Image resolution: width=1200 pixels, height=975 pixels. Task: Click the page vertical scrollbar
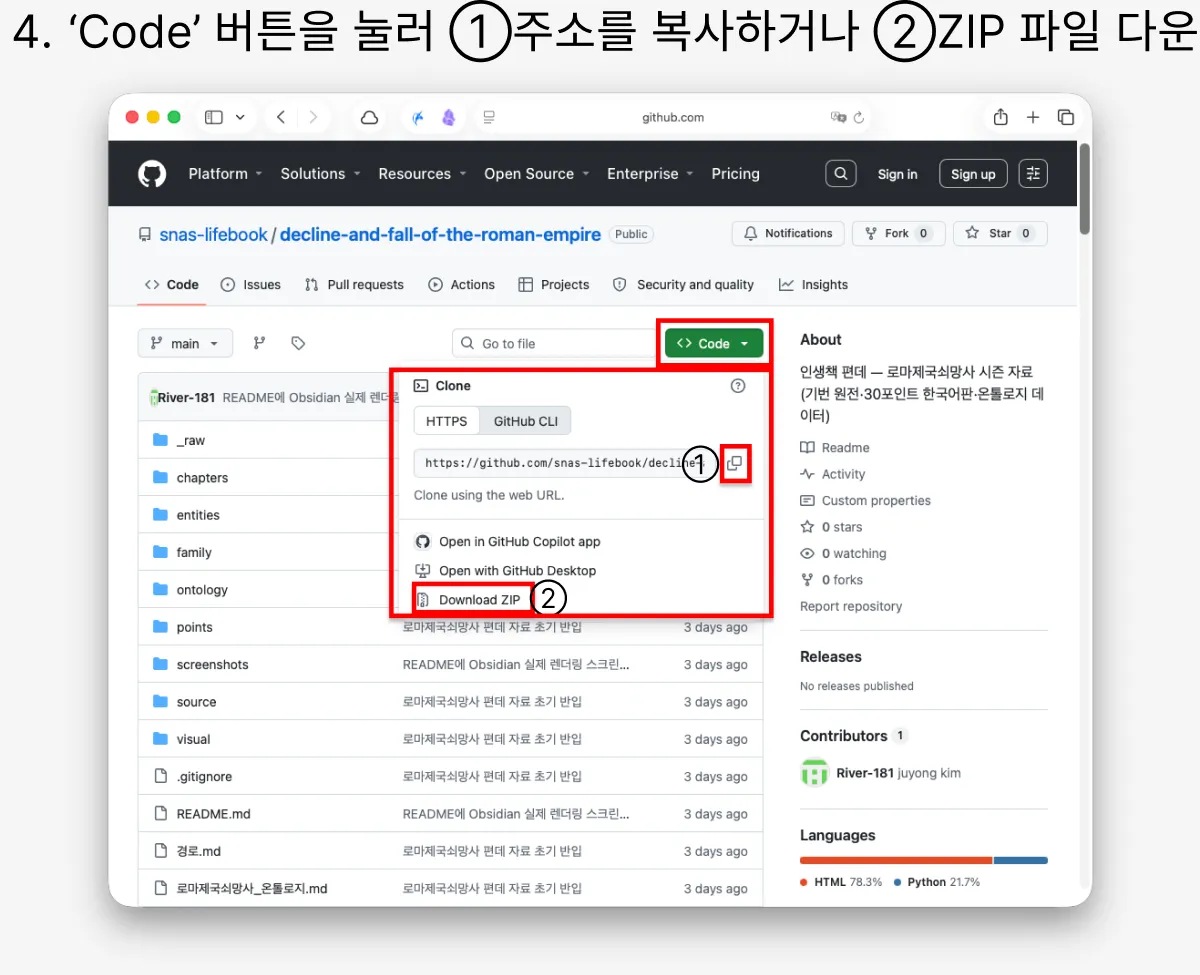1084,188
